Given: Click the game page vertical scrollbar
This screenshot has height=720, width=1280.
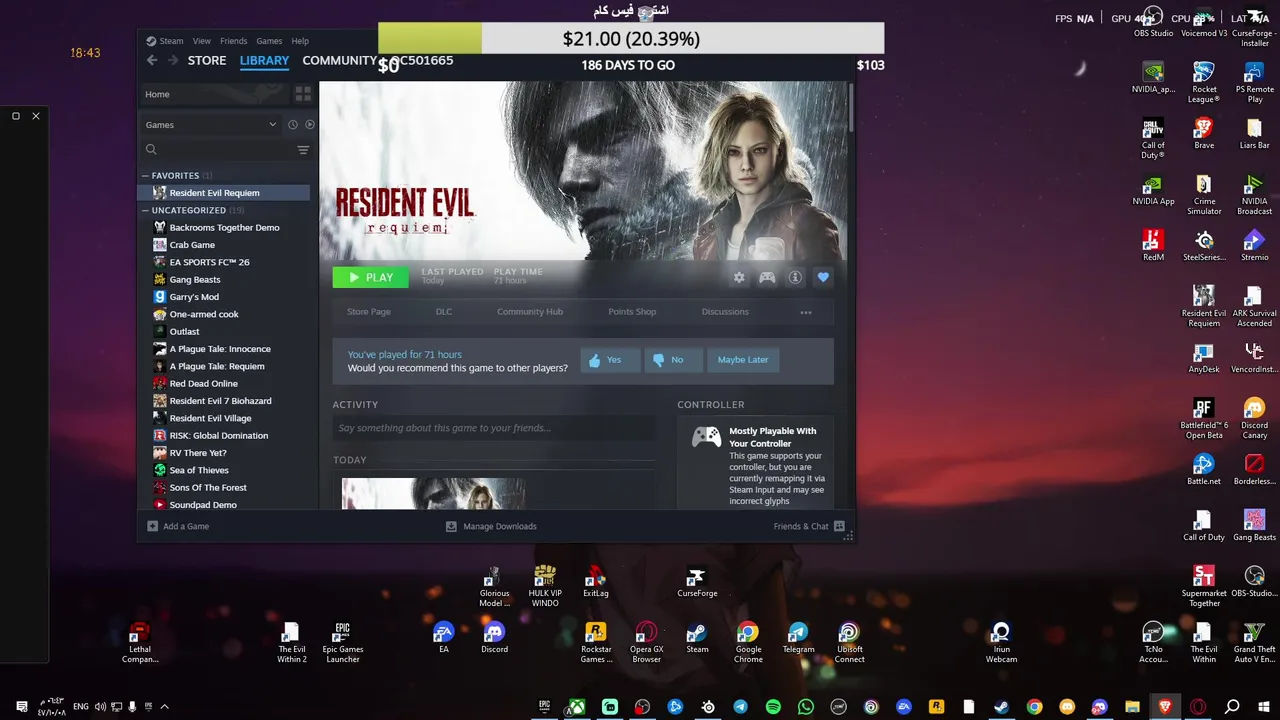Looking at the screenshot, I should coord(851,108).
